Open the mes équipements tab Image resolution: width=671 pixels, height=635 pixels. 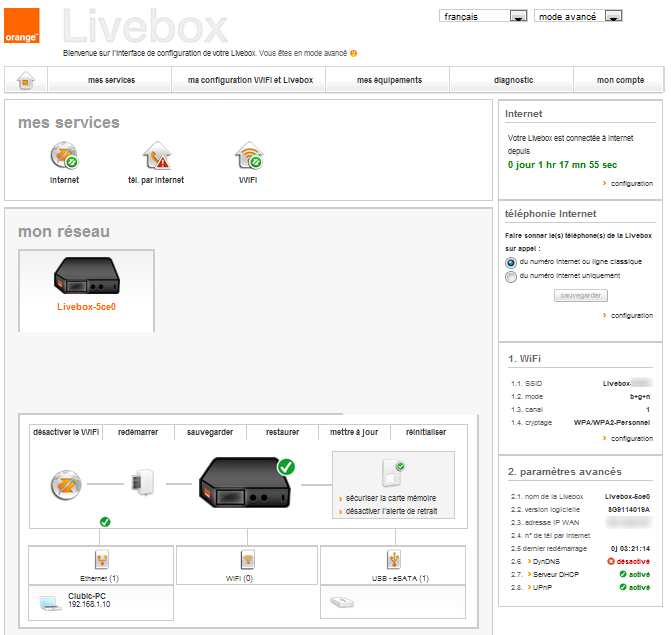[x=389, y=80]
